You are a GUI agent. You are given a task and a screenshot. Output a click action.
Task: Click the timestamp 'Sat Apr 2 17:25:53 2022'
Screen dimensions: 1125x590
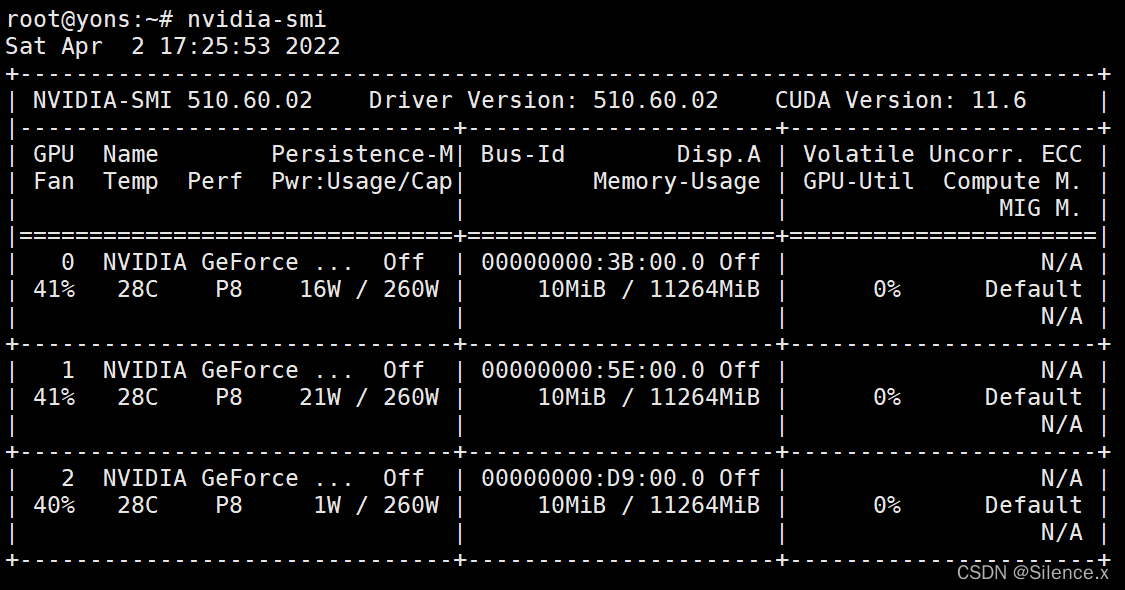point(173,46)
